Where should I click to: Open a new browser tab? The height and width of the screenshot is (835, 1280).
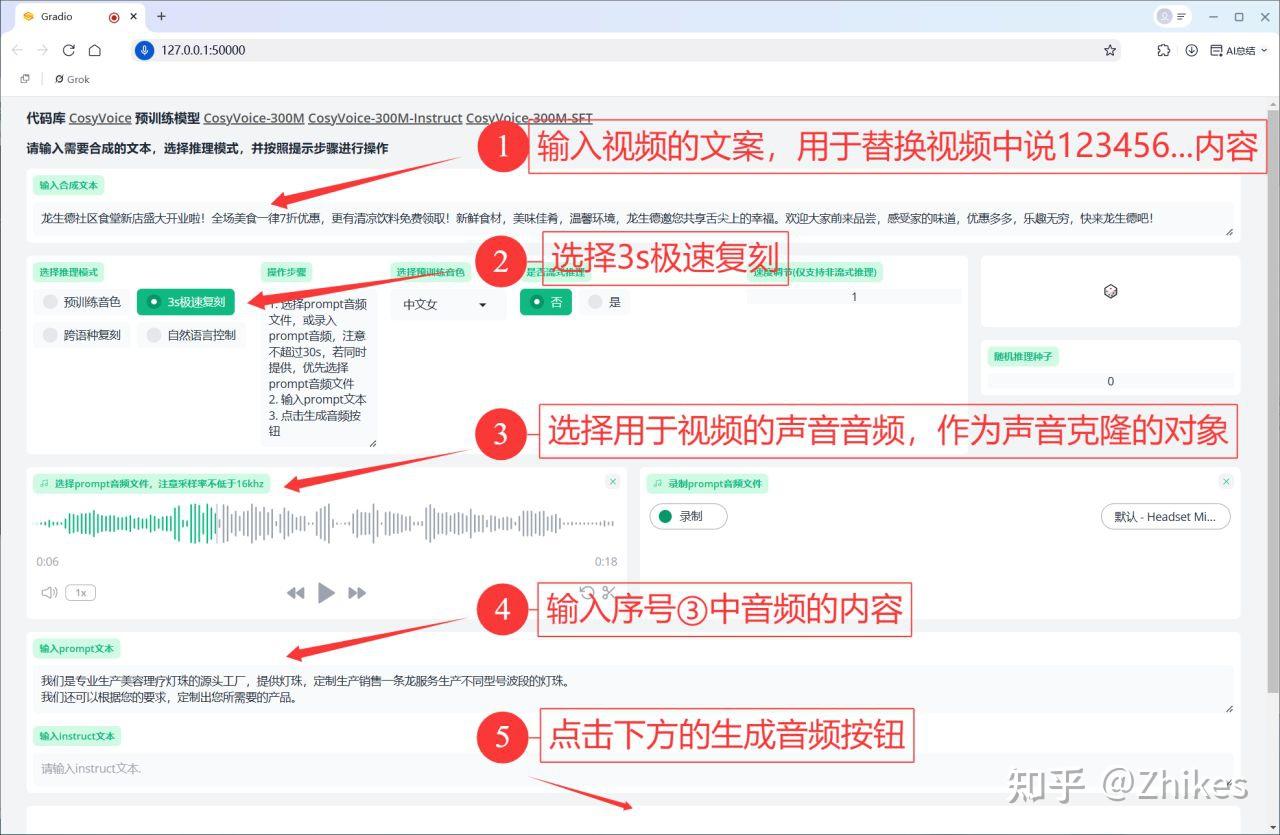(x=161, y=16)
